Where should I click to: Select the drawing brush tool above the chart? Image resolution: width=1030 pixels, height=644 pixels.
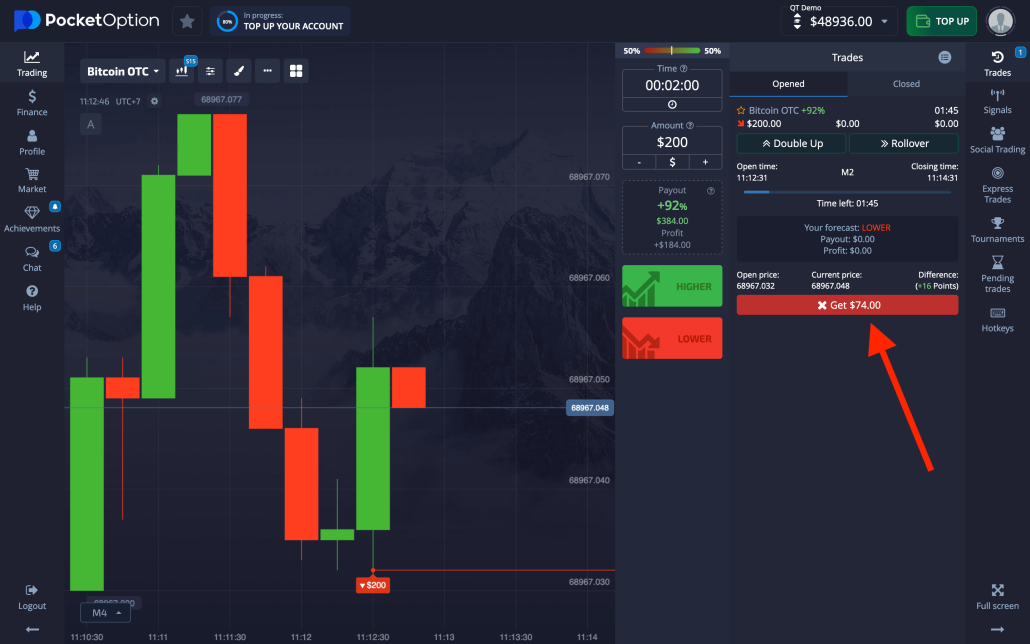238,71
